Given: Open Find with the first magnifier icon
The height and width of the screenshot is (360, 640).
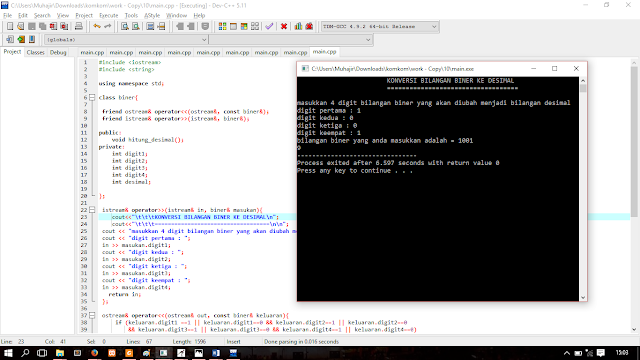Looking at the screenshot, I should click(x=125, y=27).
